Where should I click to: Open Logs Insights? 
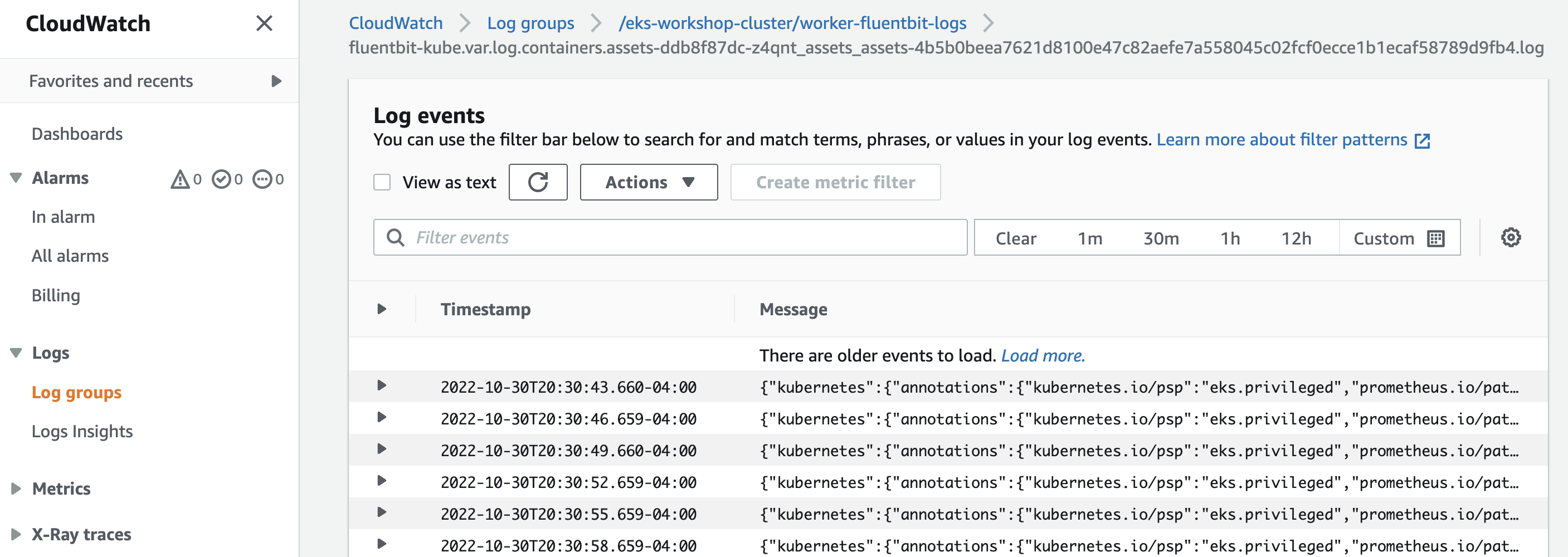pyautogui.click(x=82, y=432)
